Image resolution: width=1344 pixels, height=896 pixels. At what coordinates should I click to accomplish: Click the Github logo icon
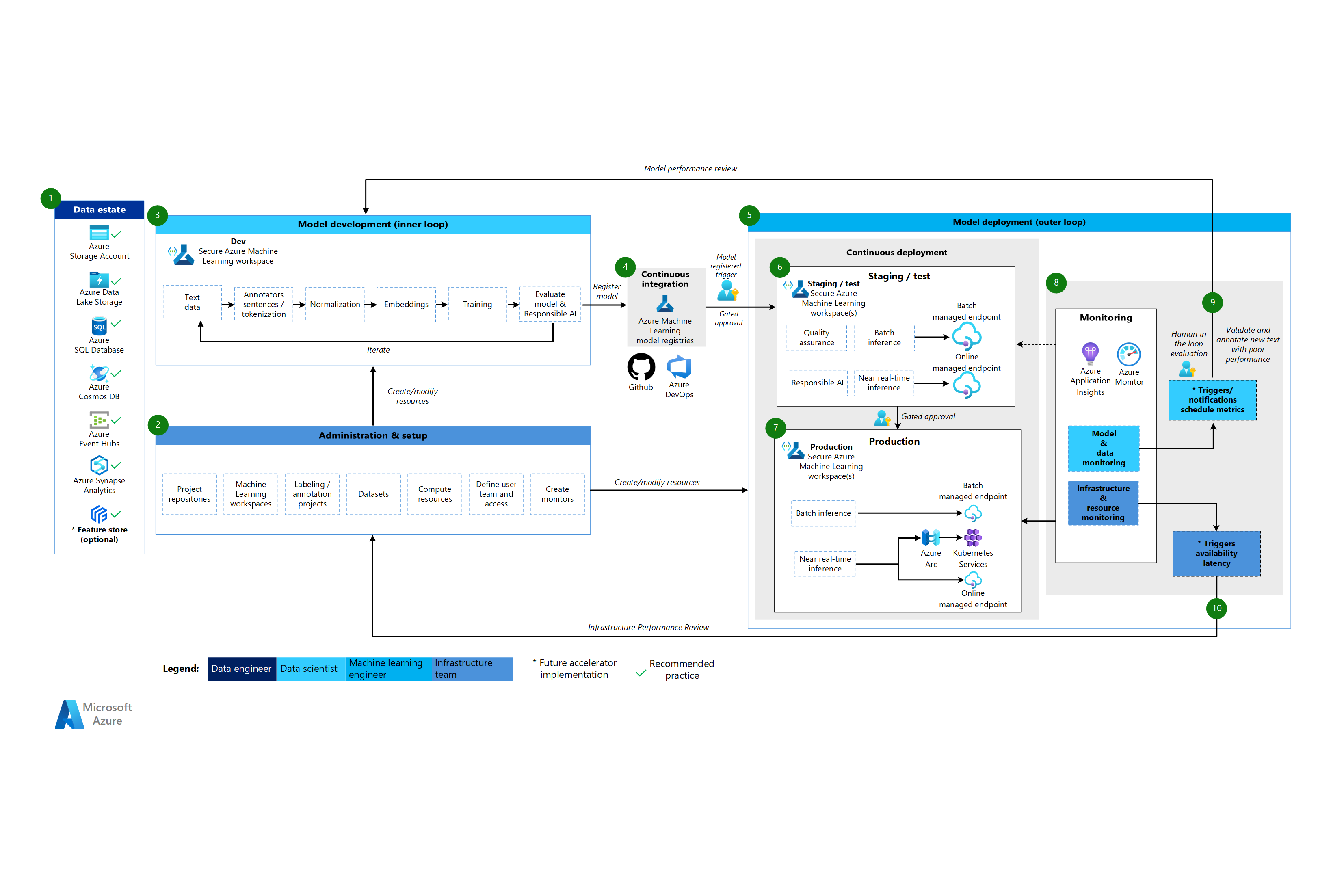pos(641,366)
